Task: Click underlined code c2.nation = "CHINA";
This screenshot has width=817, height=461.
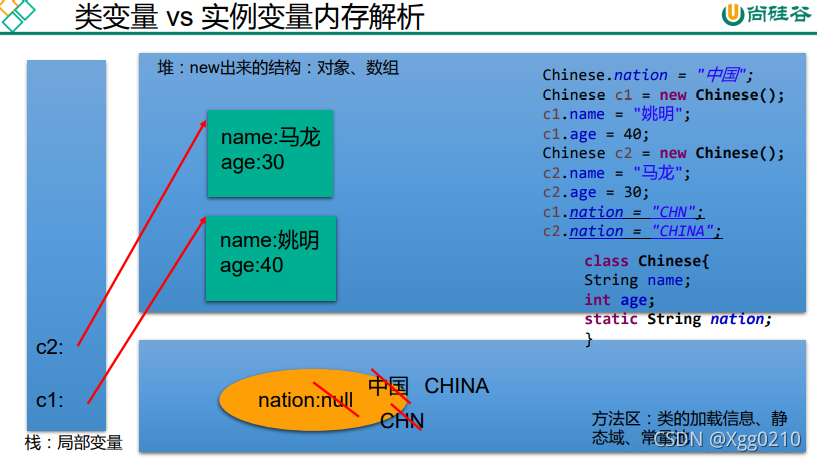Action: 632,231
